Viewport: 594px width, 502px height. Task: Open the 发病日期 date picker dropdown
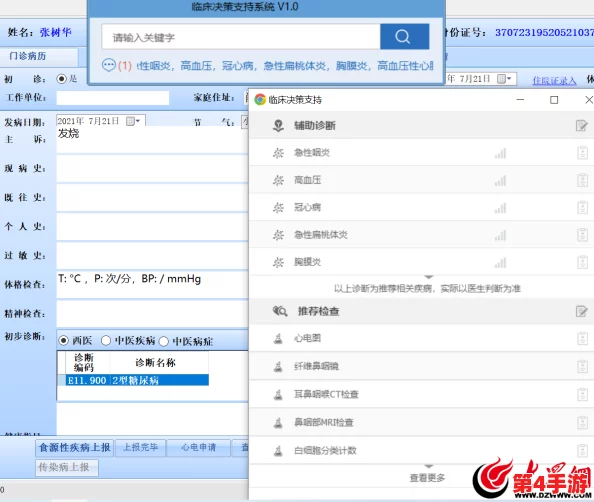[133, 121]
